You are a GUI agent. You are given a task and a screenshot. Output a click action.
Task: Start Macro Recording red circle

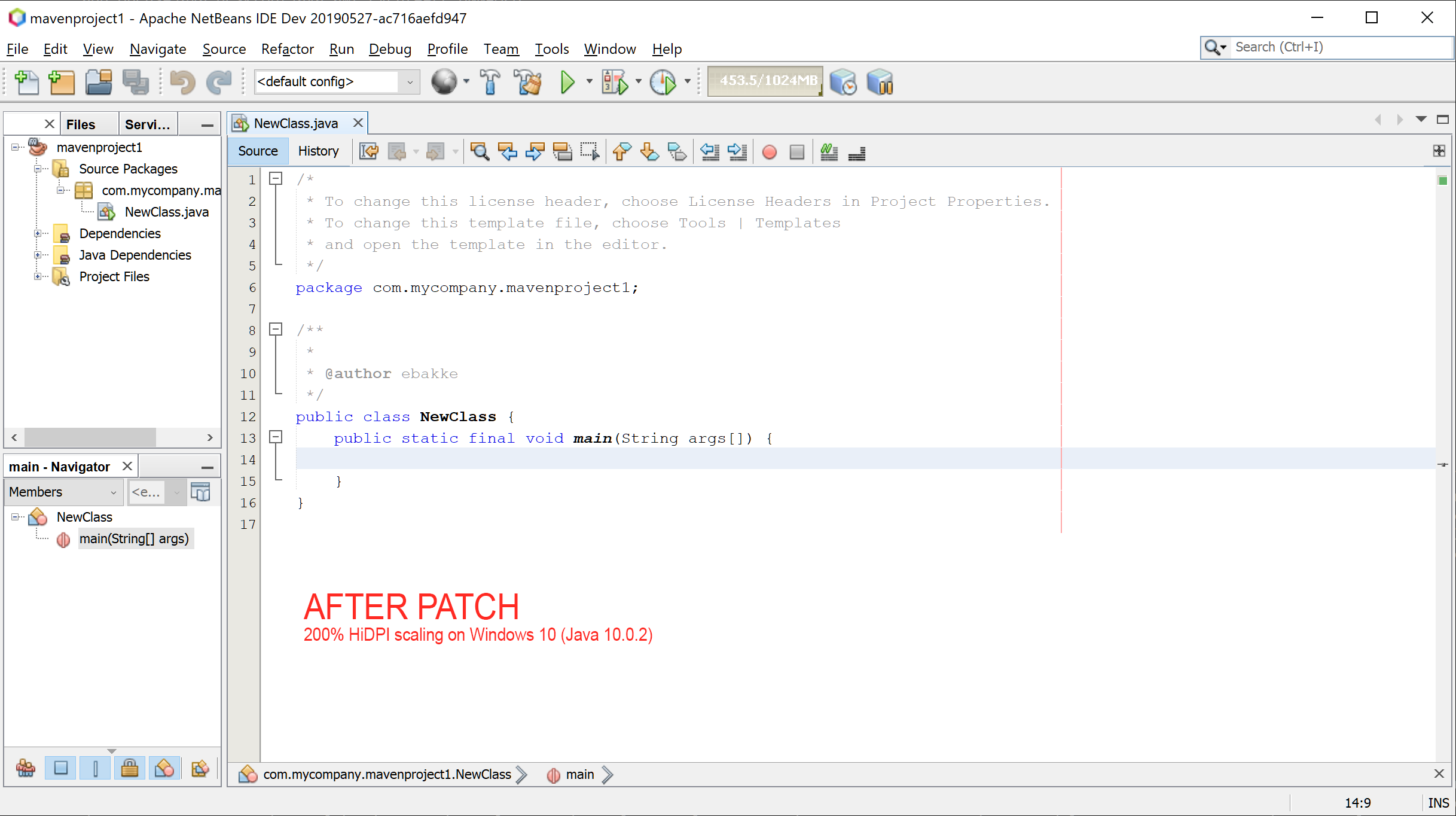[770, 152]
